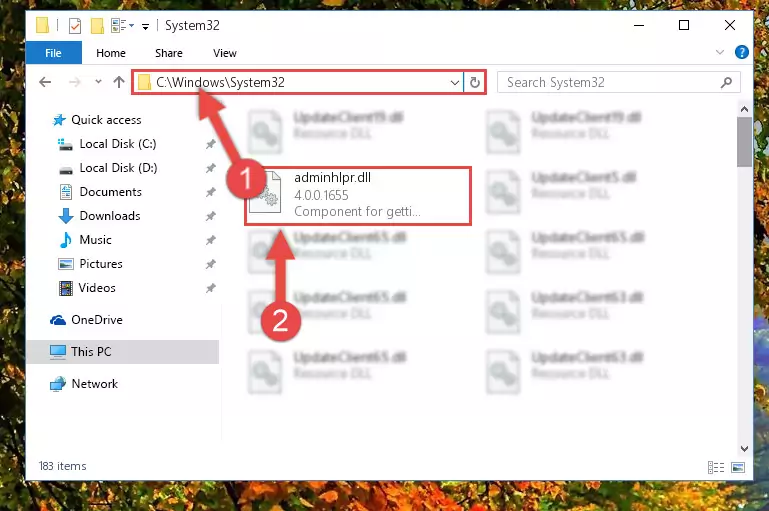The image size is (769, 511).
Task: Click the pin icon beside Music
Action: tap(210, 240)
